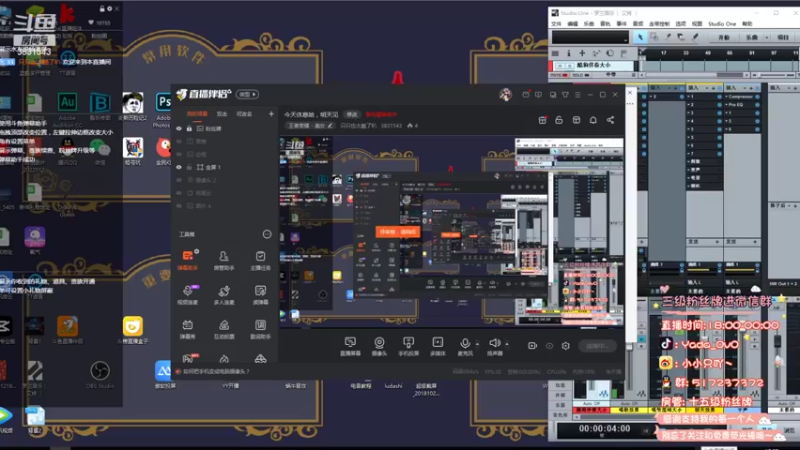The image size is (800, 450).
Task: Click the red track color swatch in Studio One
Action: 551,66
